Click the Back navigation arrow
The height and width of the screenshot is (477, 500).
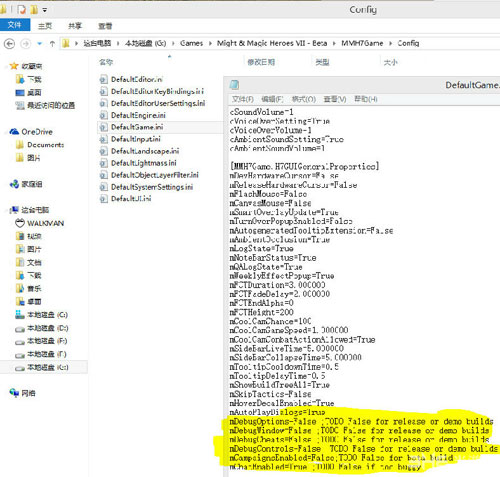point(9,44)
